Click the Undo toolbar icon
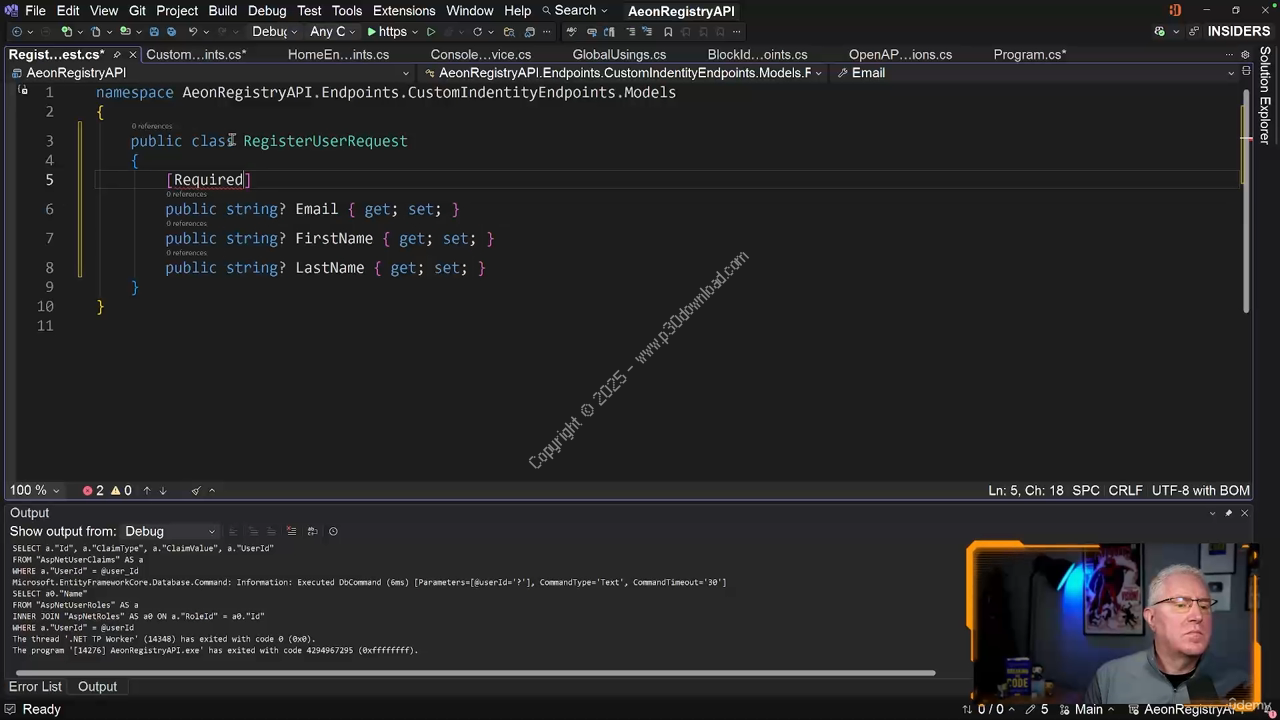 click(x=193, y=32)
